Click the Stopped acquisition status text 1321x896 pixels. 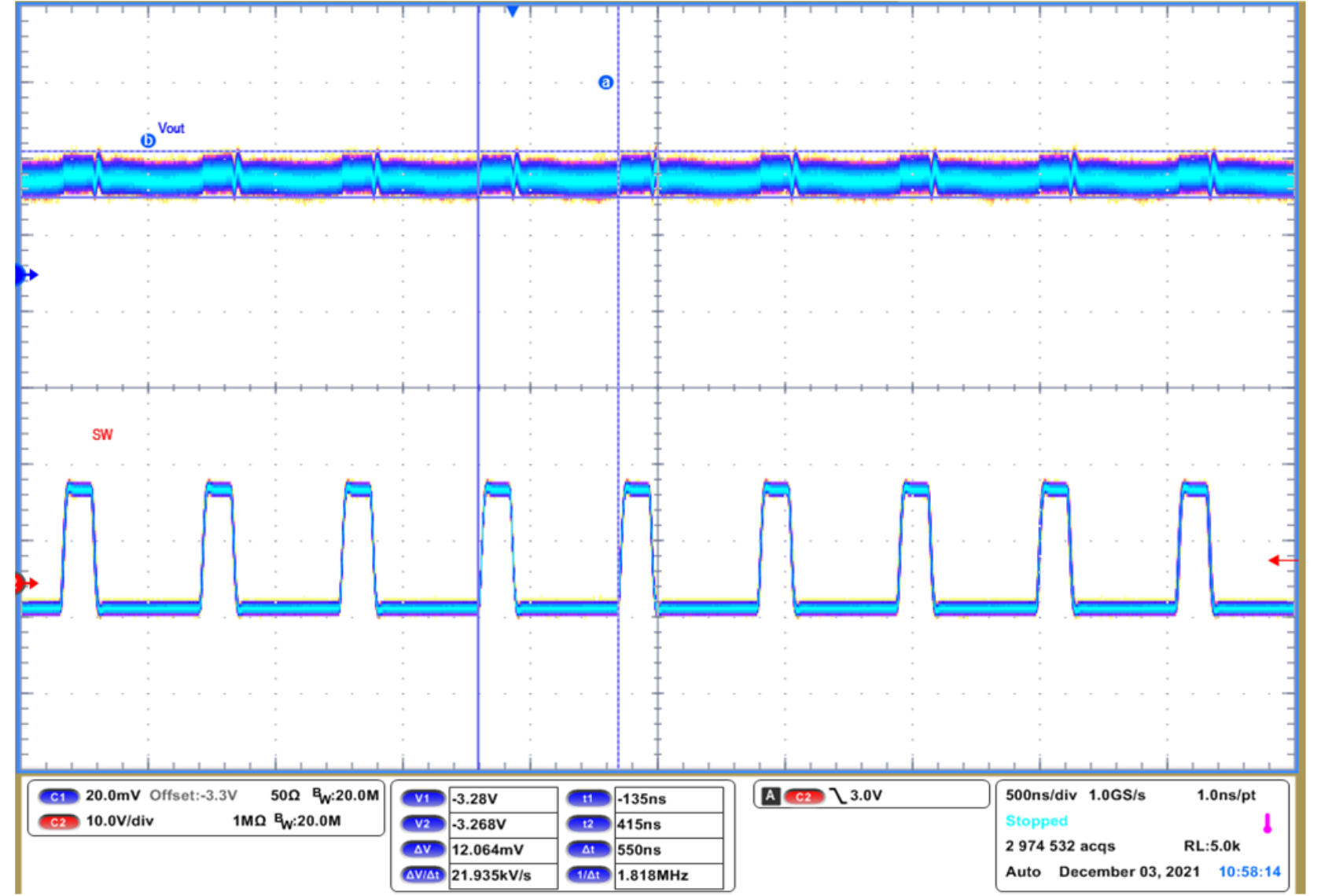pyautogui.click(x=1036, y=821)
